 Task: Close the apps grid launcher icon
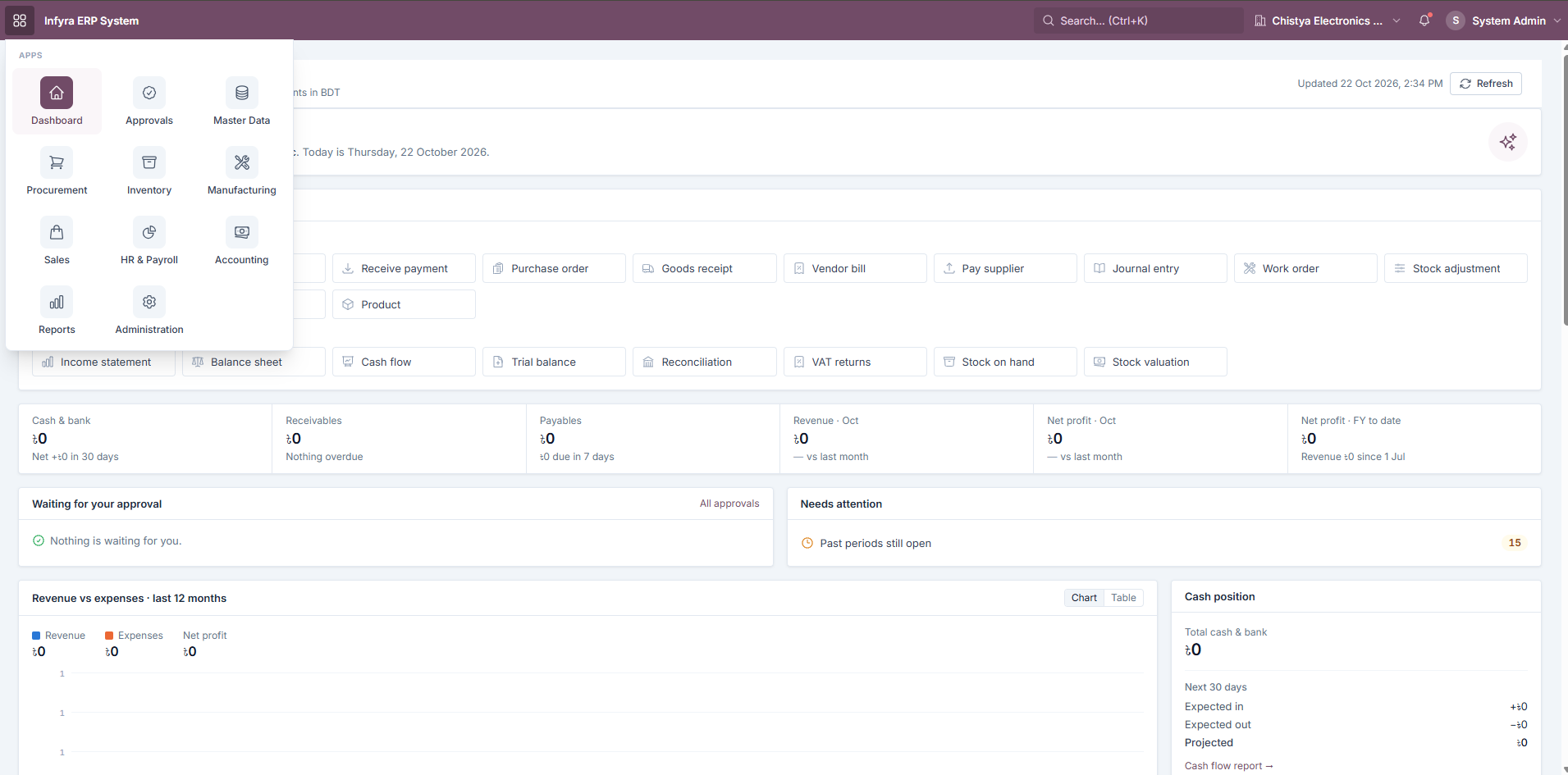pyautogui.click(x=20, y=21)
